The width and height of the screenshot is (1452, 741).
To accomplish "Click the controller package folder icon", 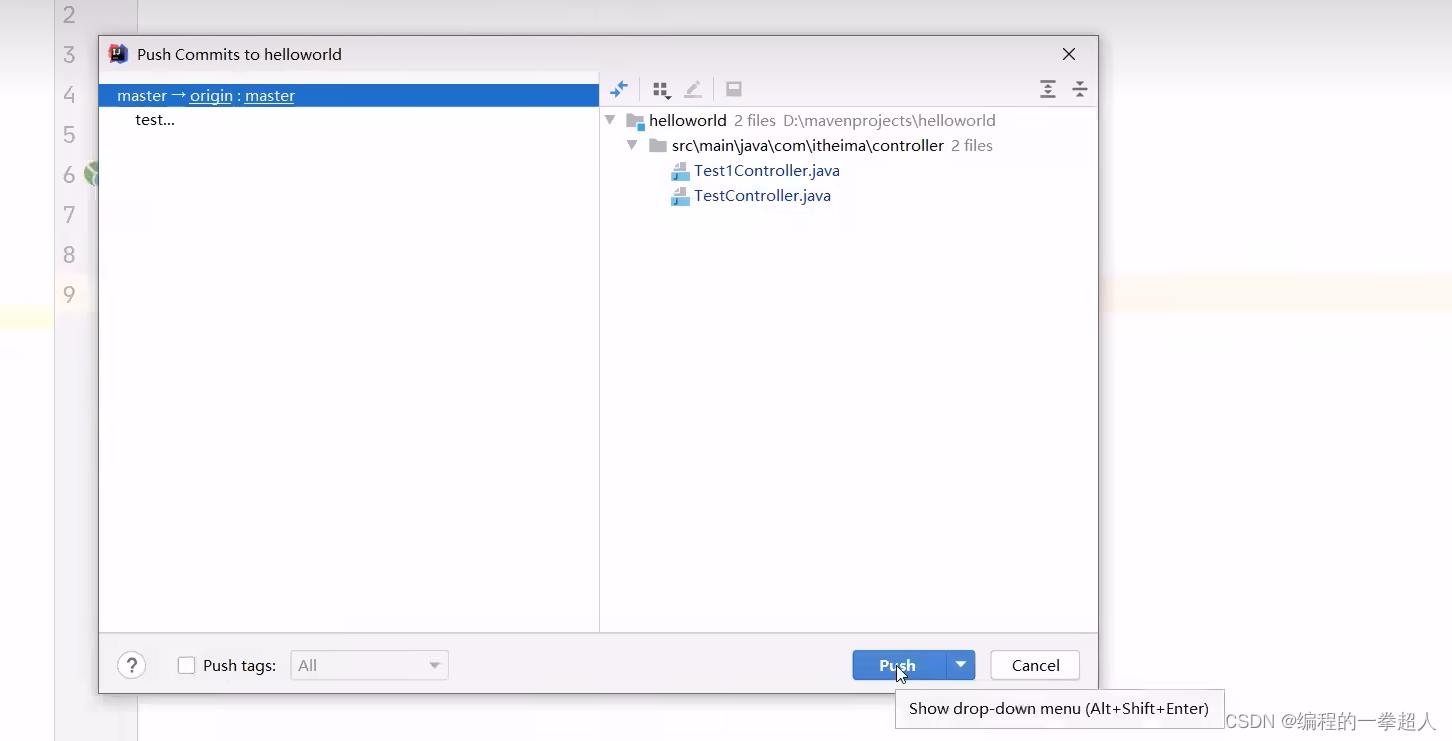I will pyautogui.click(x=657, y=146).
